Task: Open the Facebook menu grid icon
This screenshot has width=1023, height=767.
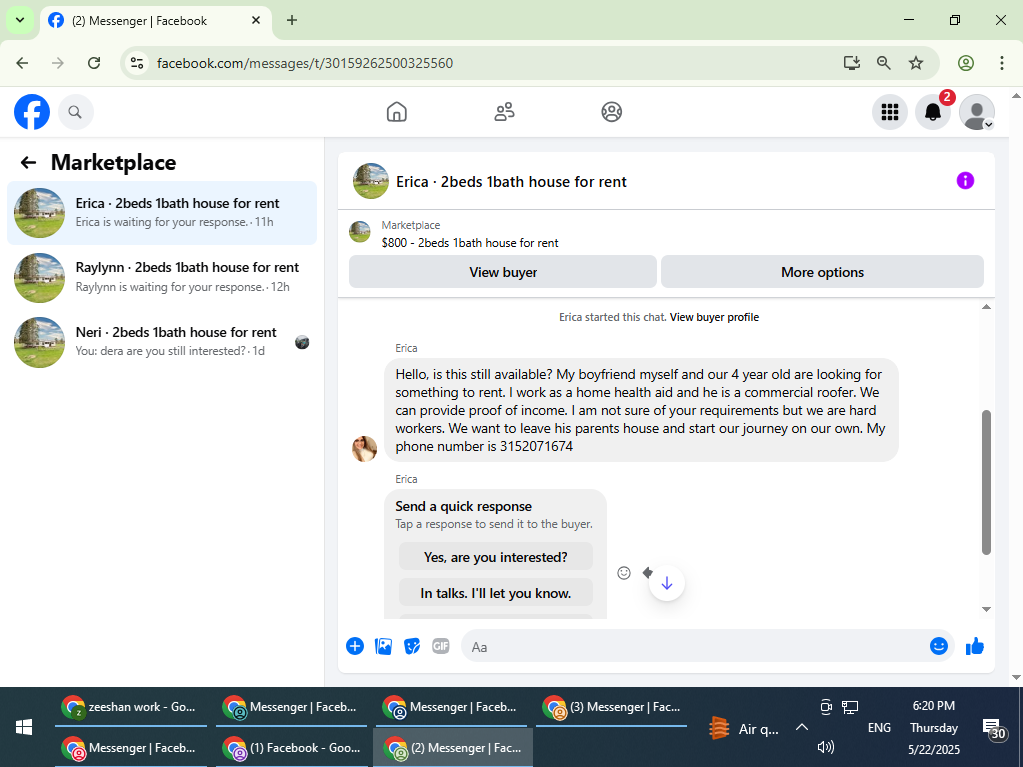Action: pos(890,112)
